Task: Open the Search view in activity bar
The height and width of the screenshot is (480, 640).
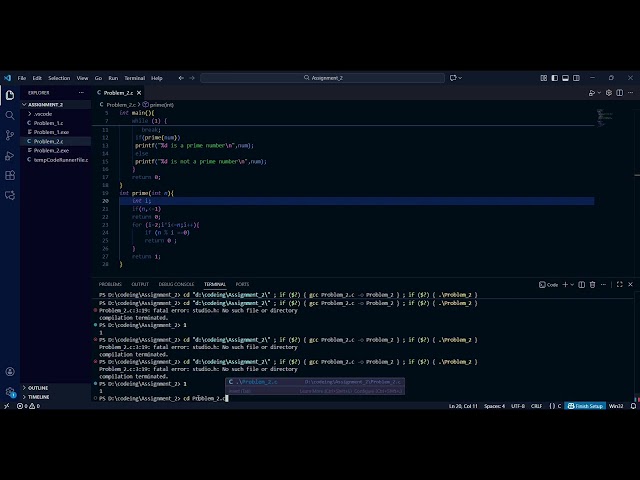Action: (x=10, y=115)
